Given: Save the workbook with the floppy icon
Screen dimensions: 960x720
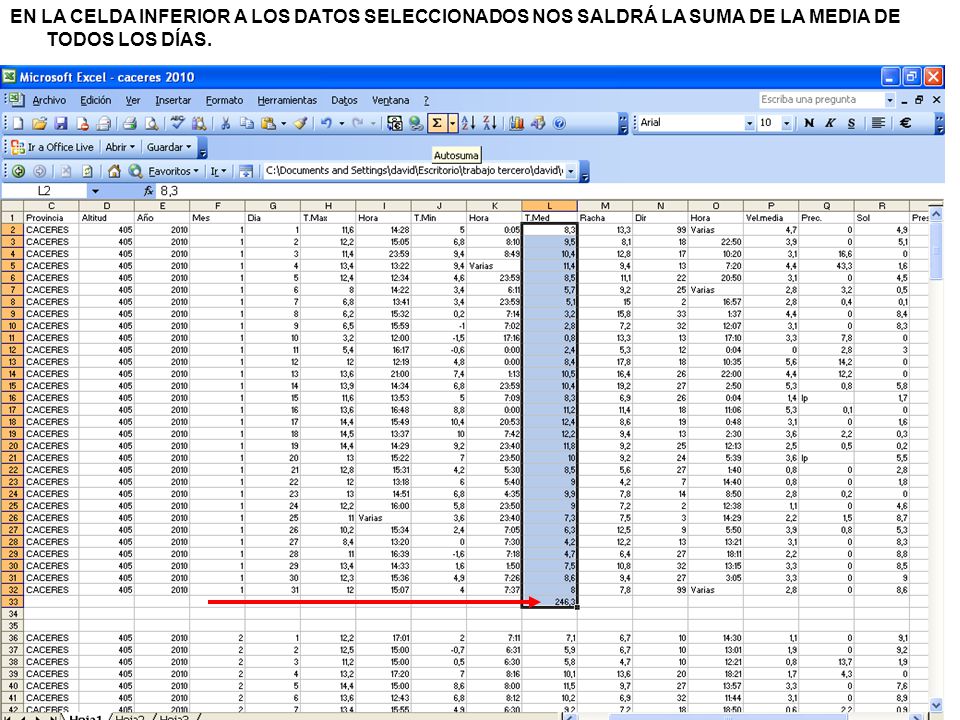Looking at the screenshot, I should (x=61, y=124).
